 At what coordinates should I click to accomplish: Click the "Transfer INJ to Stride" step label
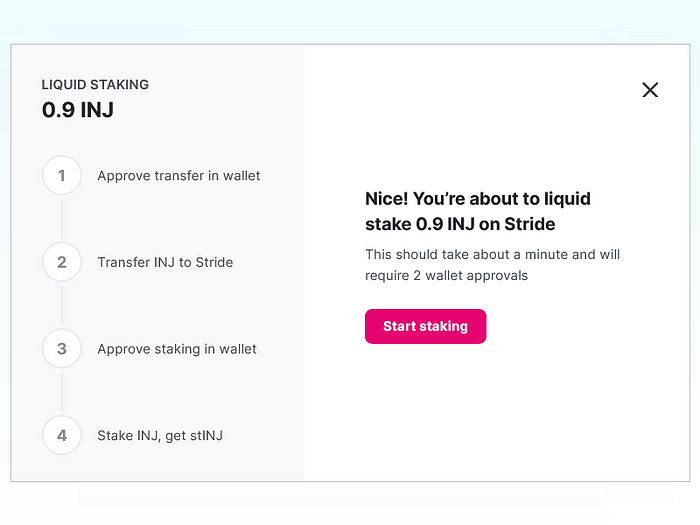(165, 262)
